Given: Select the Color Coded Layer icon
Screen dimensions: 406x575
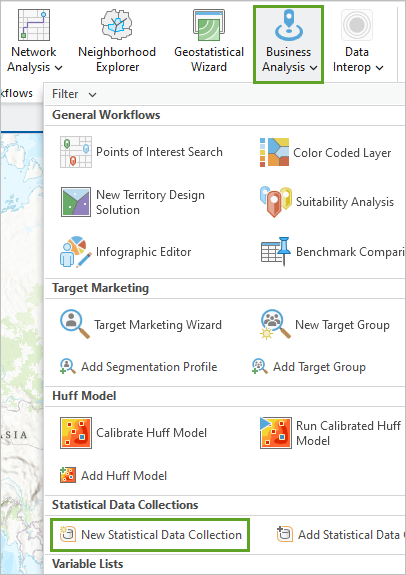Looking at the screenshot, I should coord(275,152).
